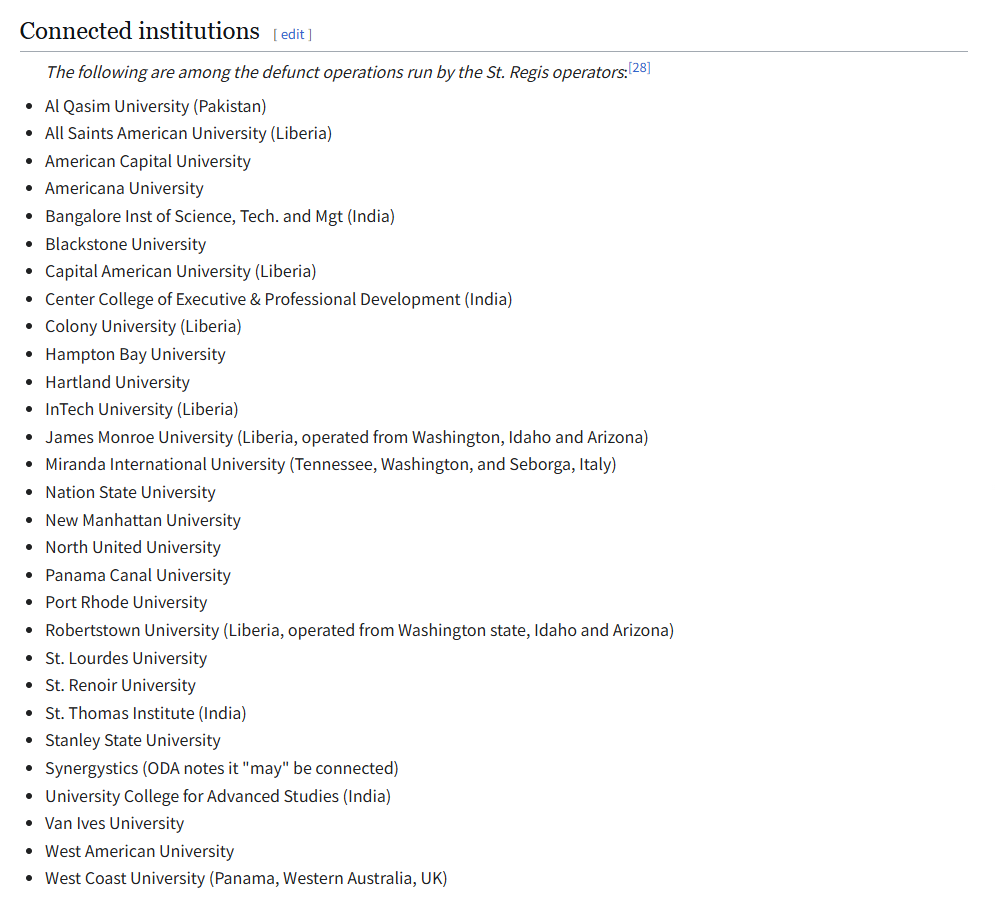Click the James Monroe University entry
995x902 pixels.
coord(346,437)
